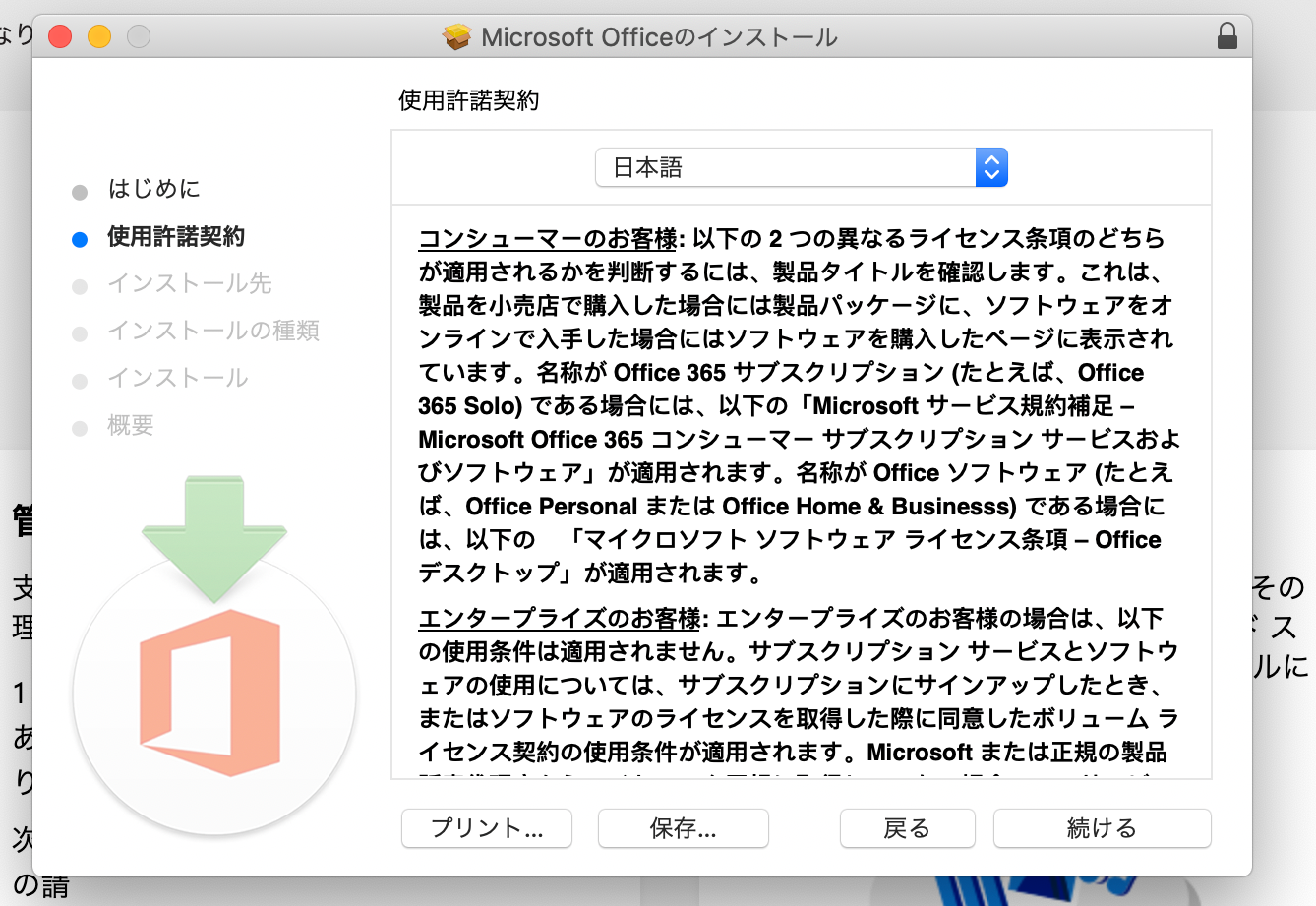Click the 使用許諾契約 heading above license pane
This screenshot has width=1316, height=906.
click(x=469, y=100)
